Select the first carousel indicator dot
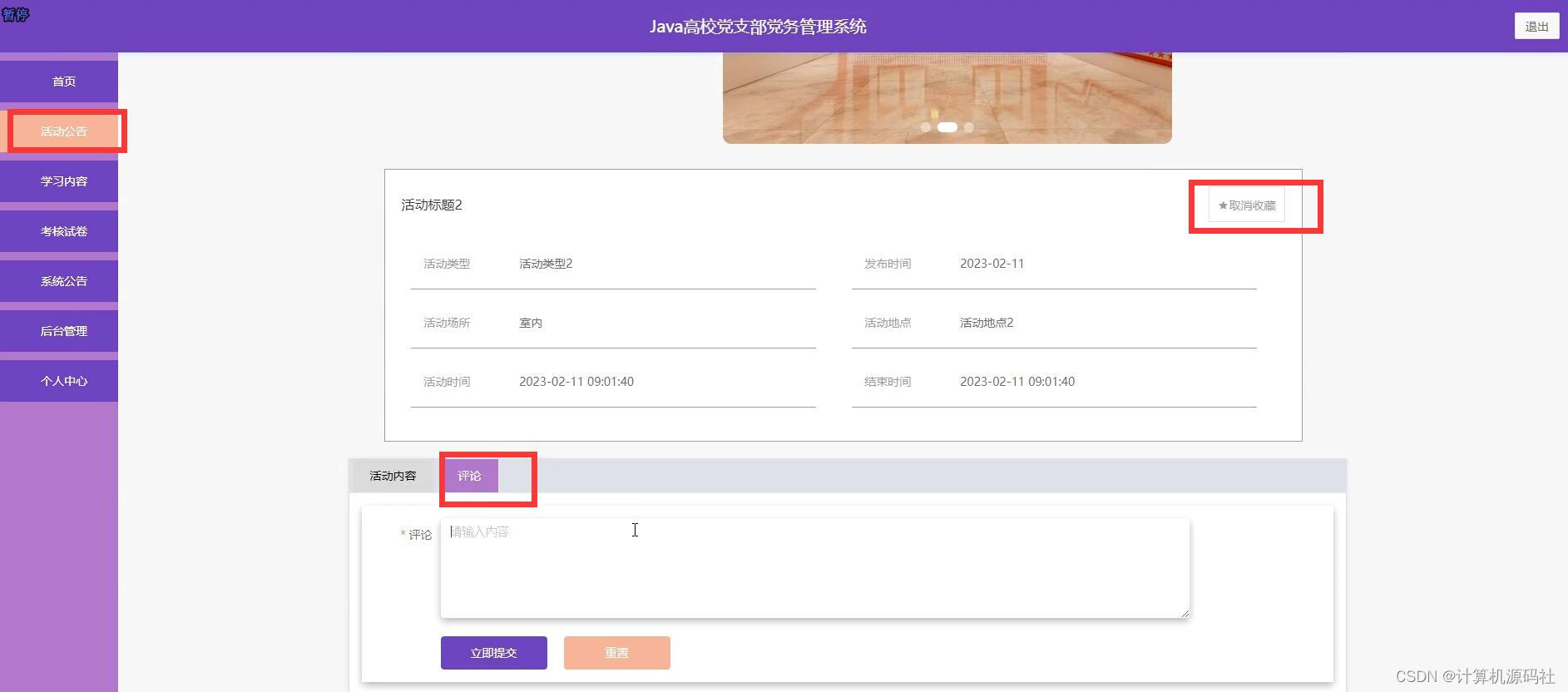 926,127
